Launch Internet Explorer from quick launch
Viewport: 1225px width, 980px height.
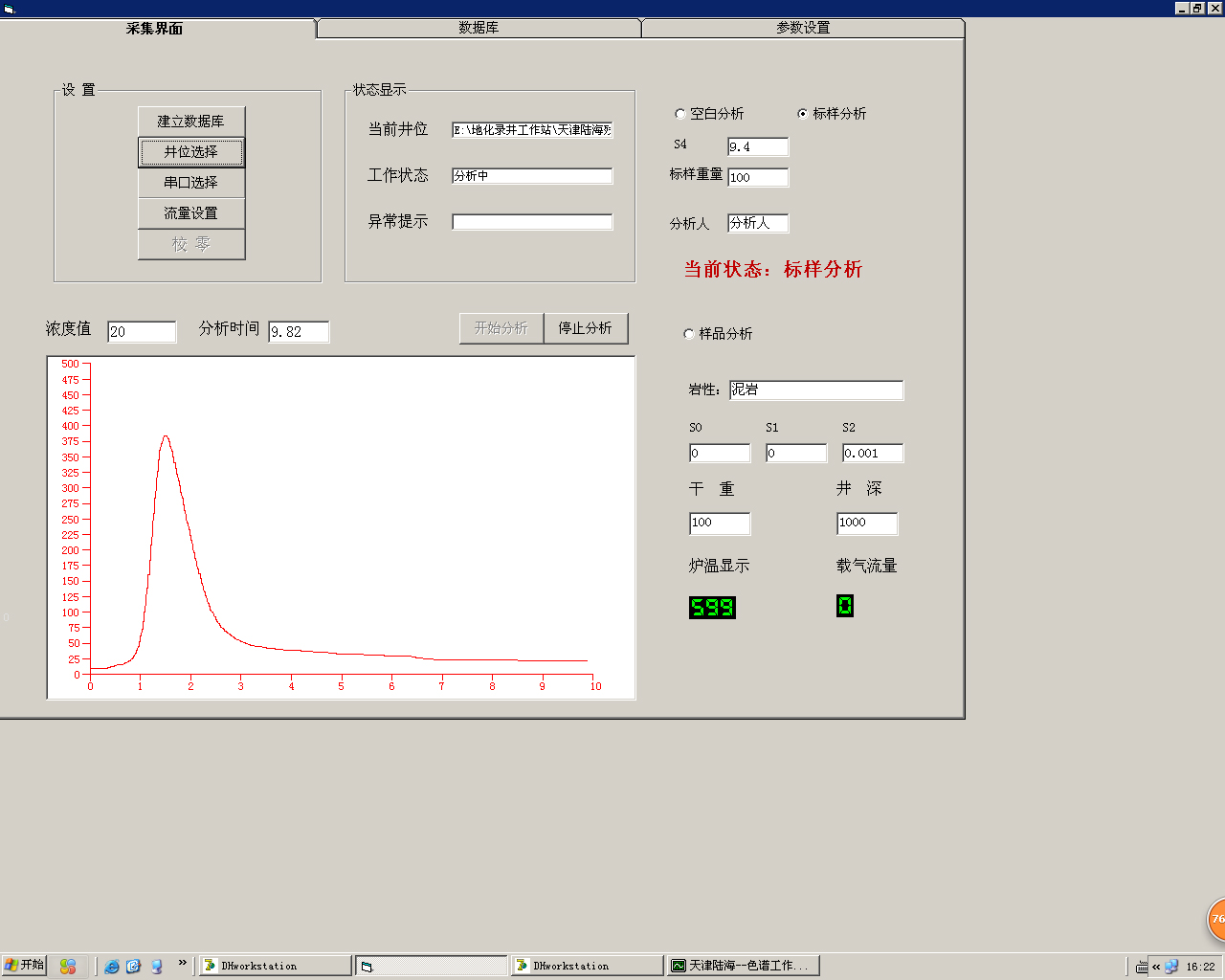112,967
